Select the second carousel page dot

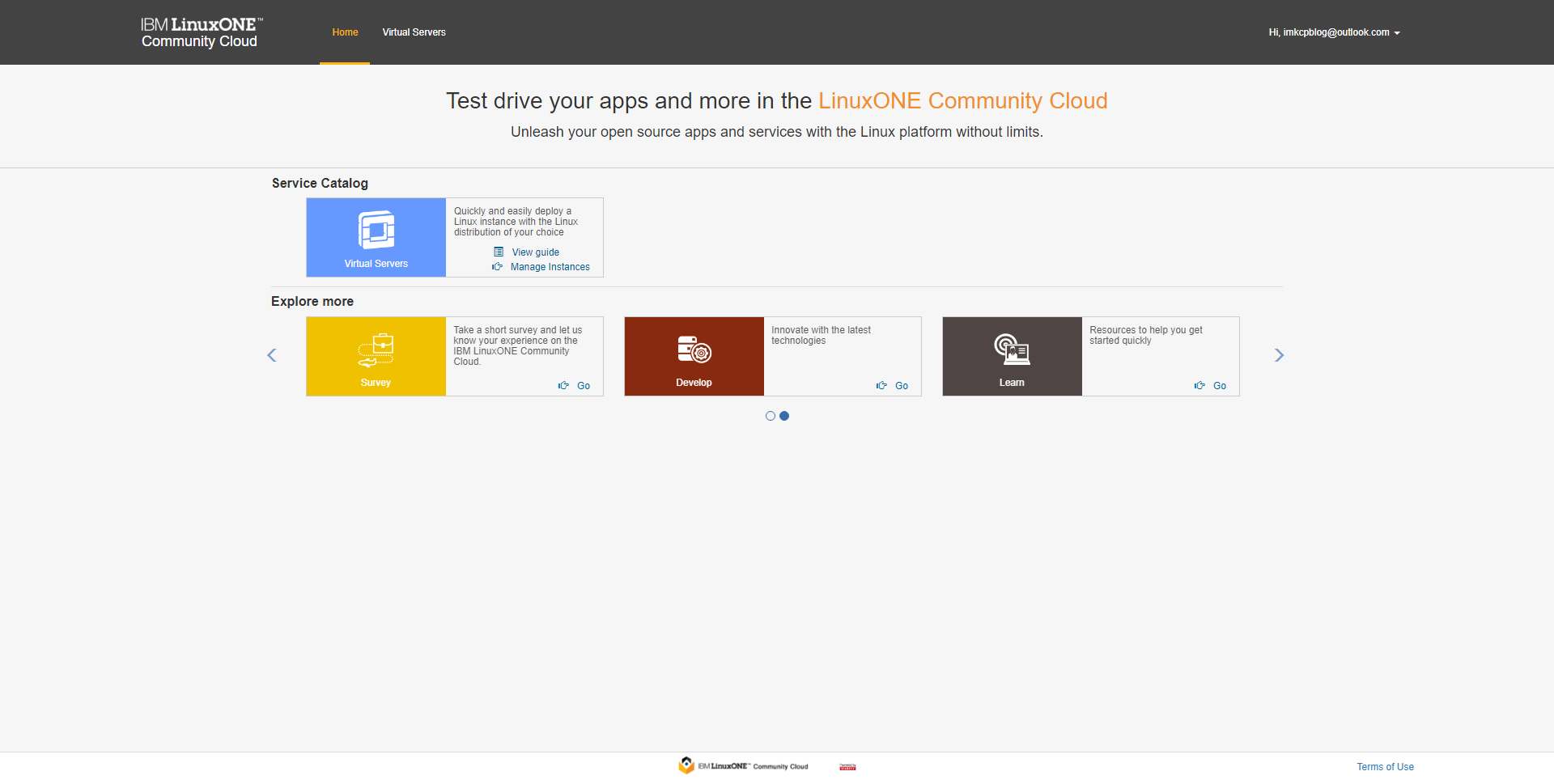[x=784, y=416]
